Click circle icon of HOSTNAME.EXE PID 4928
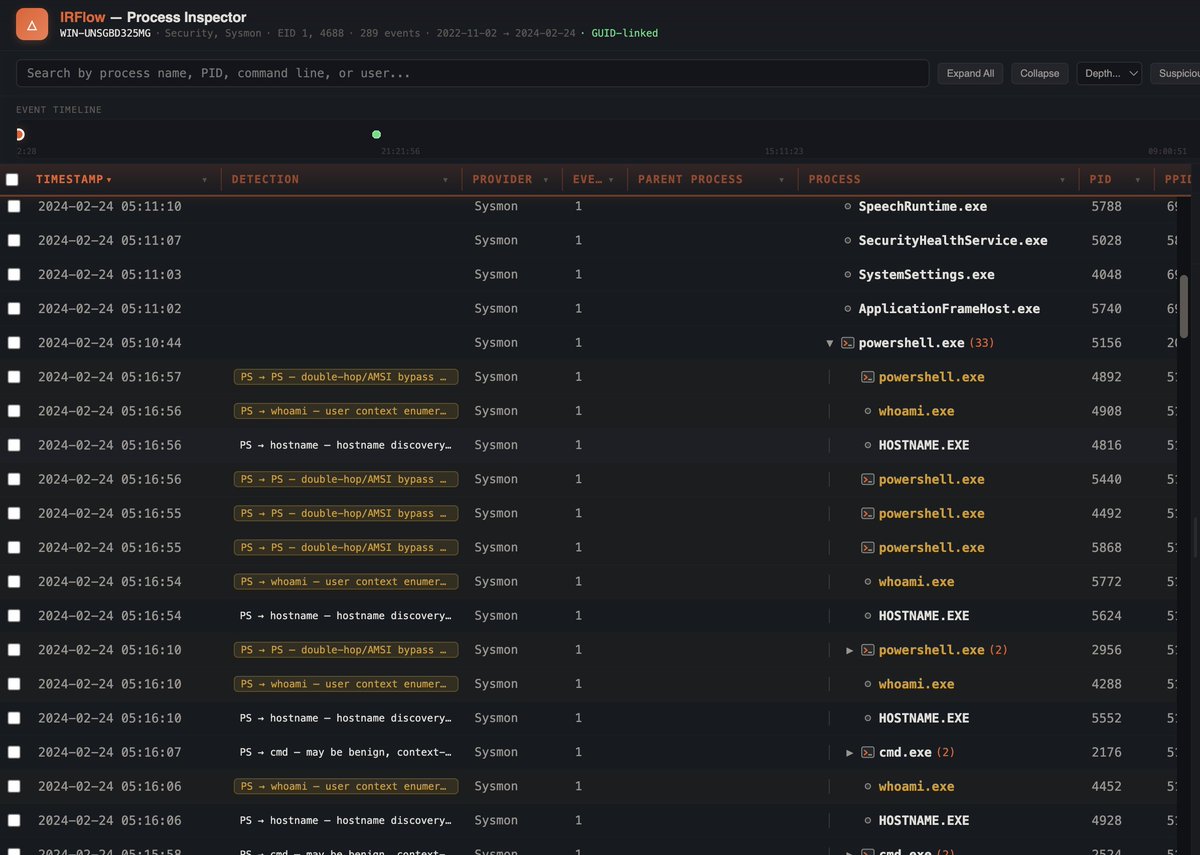1200x855 pixels. click(868, 820)
